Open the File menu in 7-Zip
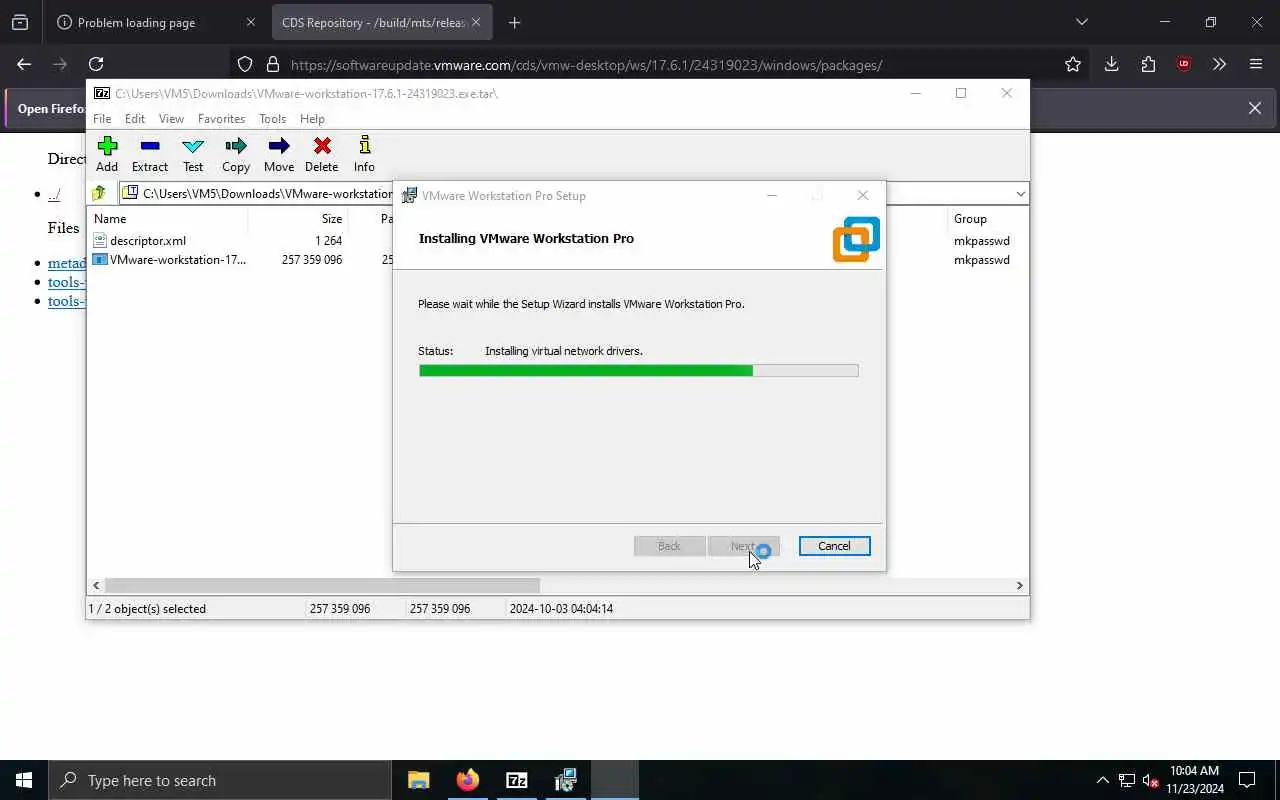1280x800 pixels. tap(102, 118)
